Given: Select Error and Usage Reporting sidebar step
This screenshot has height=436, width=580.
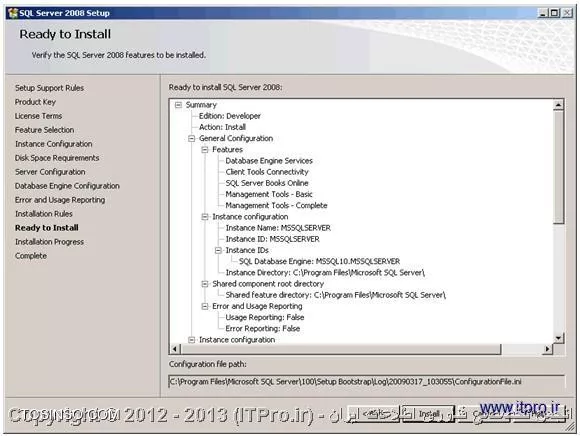Looking at the screenshot, I should click(x=60, y=200).
